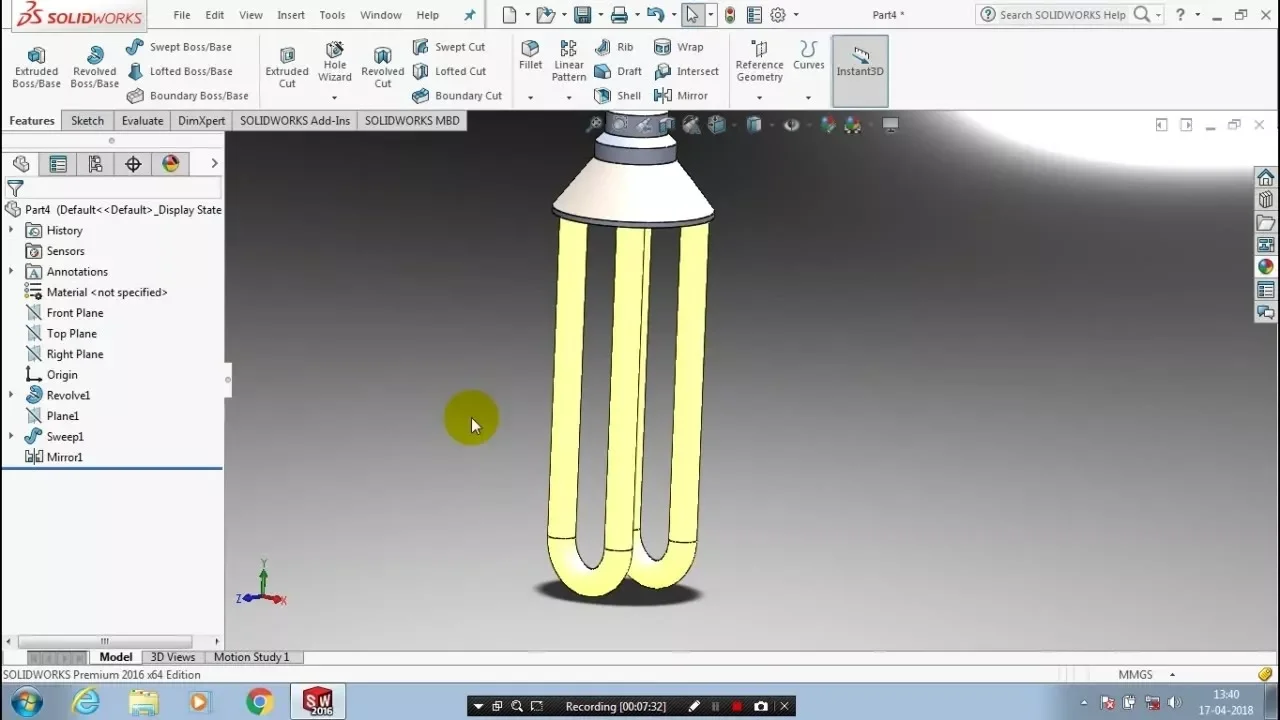Click the Print toolbar icon

[x=619, y=15]
